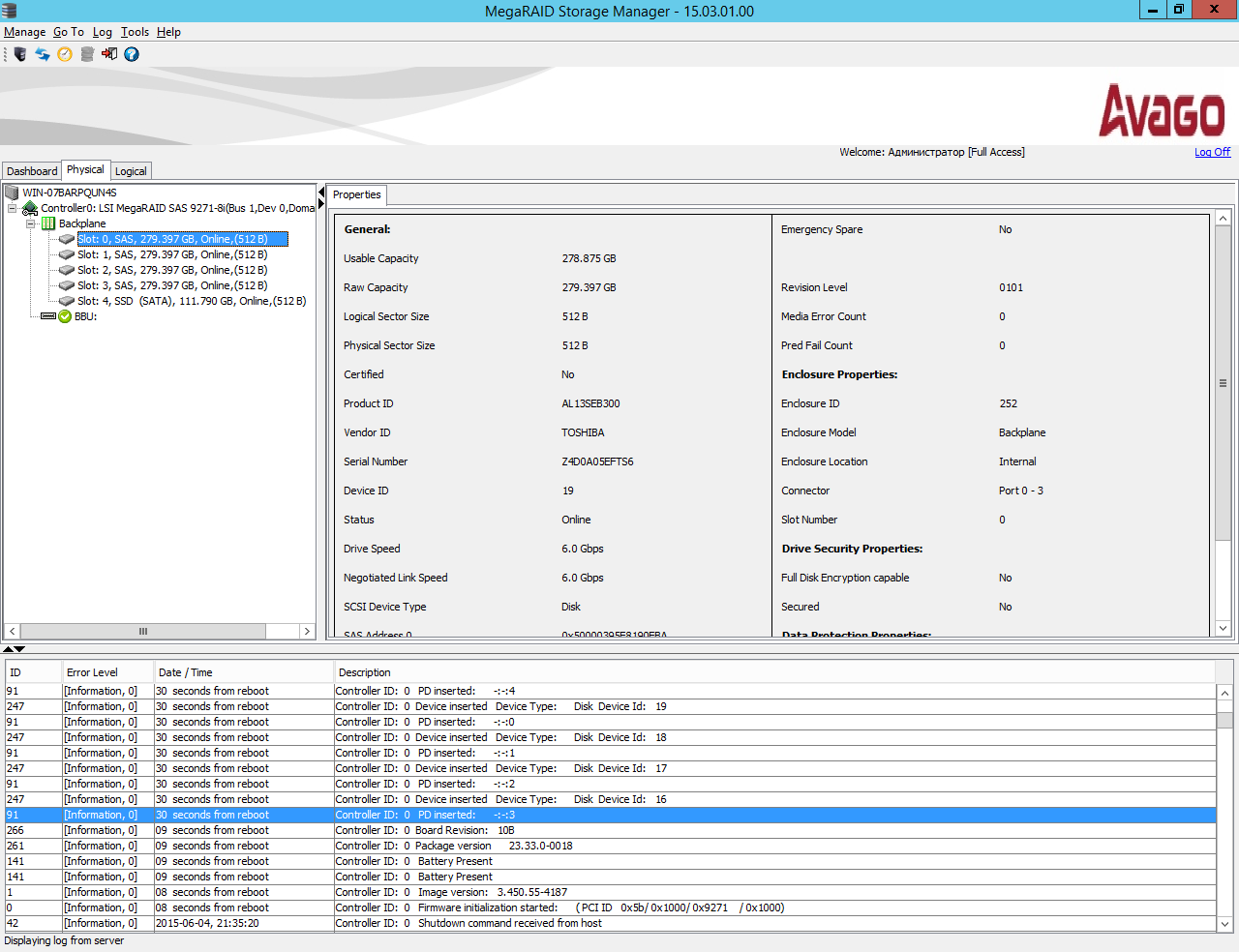Click the green BBU status check icon
Screen dimensions: 1239x952
click(65, 316)
